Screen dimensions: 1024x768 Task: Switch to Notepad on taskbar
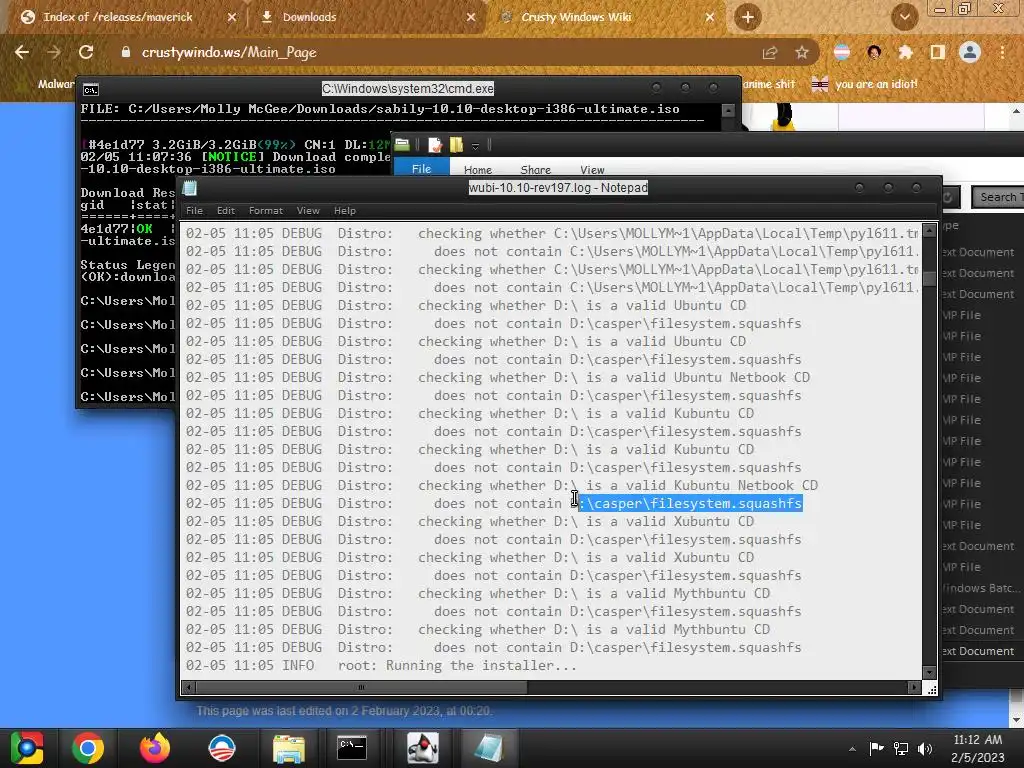[488, 748]
